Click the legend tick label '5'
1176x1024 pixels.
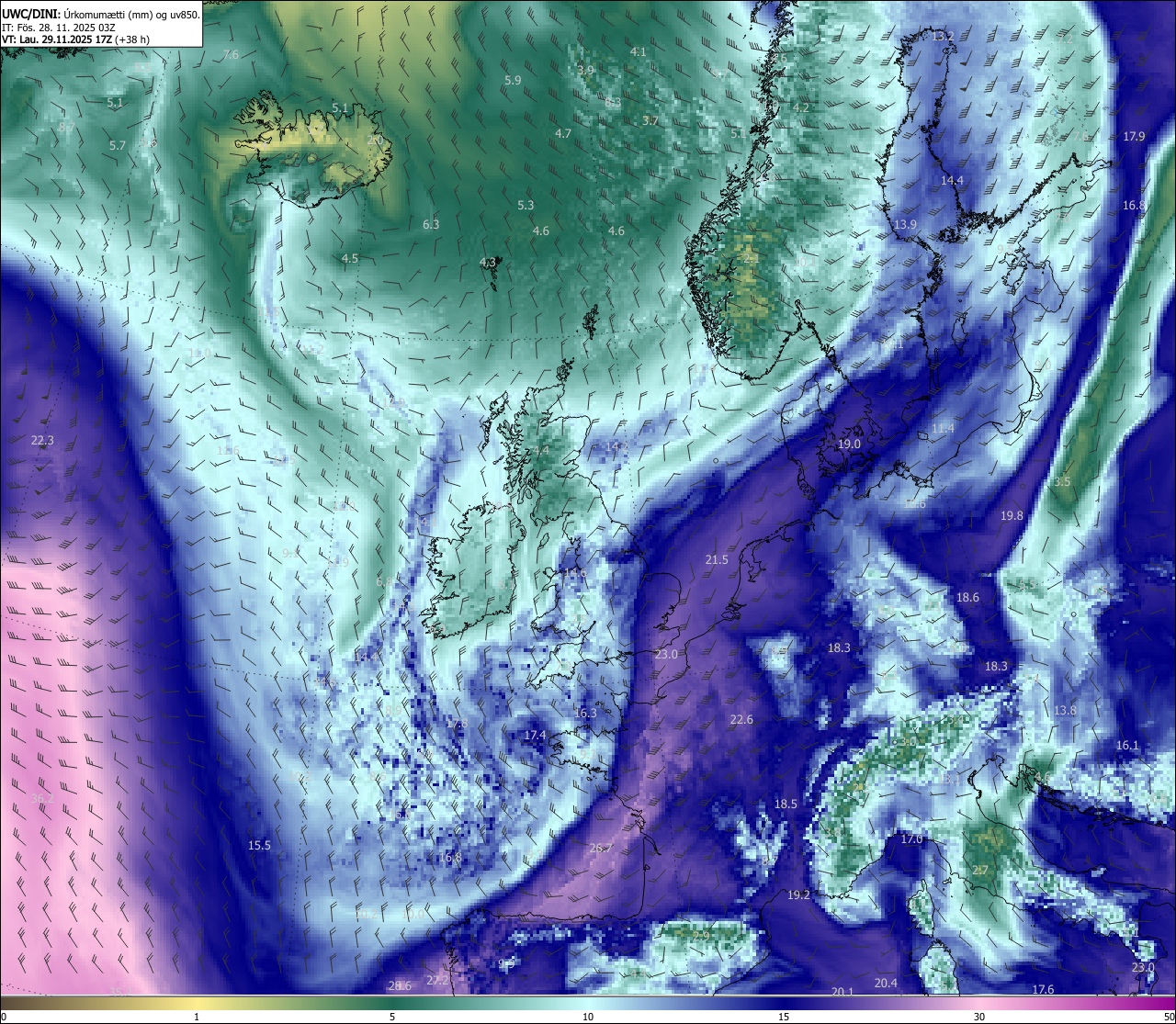[392, 1017]
